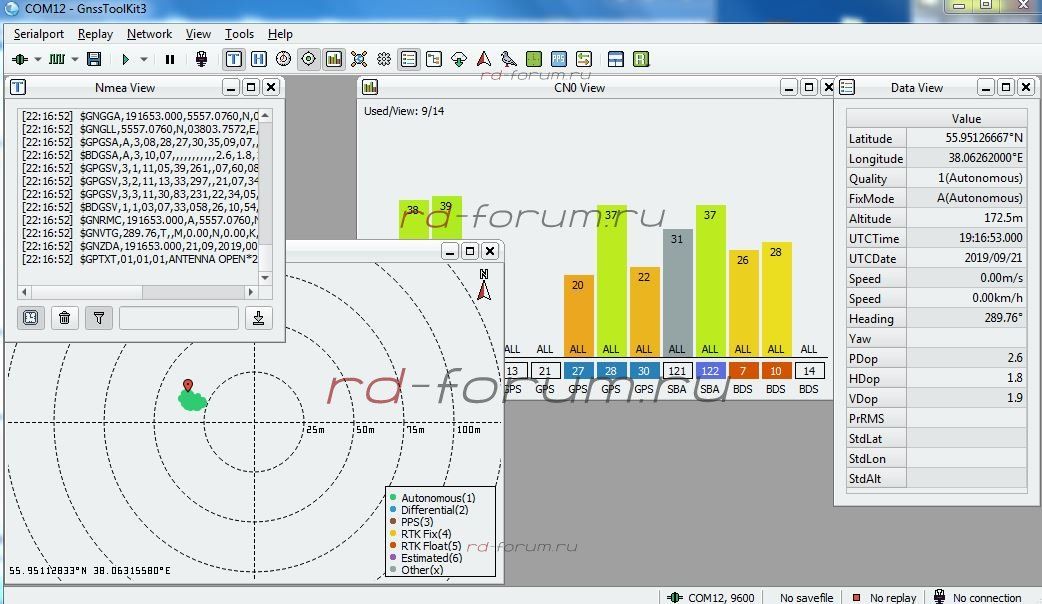
Task: Click the Altitude value 172.5m
Action: coord(1003,218)
